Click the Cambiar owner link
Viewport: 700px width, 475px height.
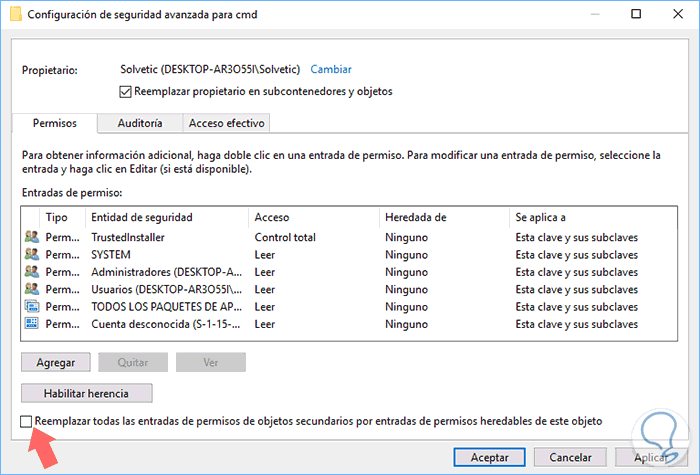point(331,69)
